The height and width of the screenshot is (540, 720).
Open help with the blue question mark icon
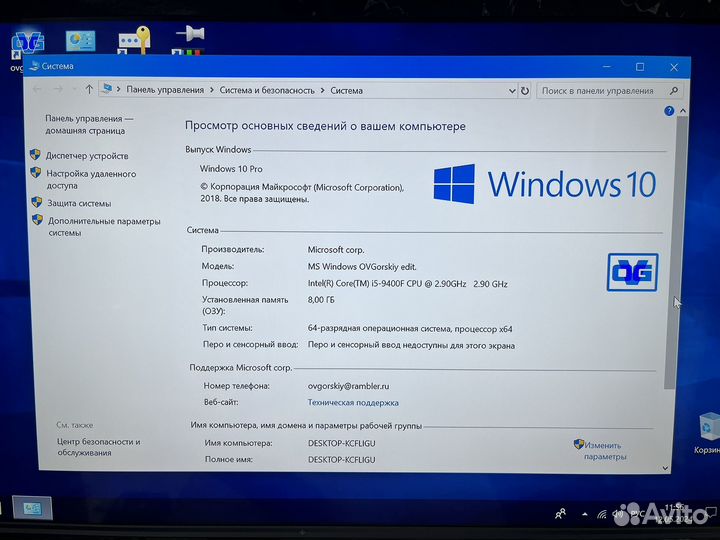(669, 111)
